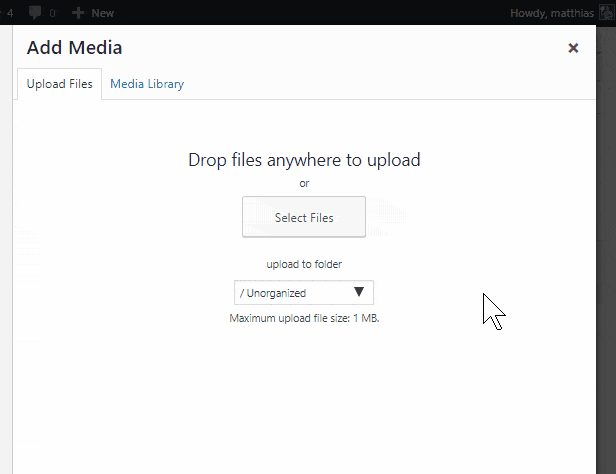Click the 'Maximum upload file size: 1 MB.' text
Viewport: 616px width, 474px height.
point(304,318)
